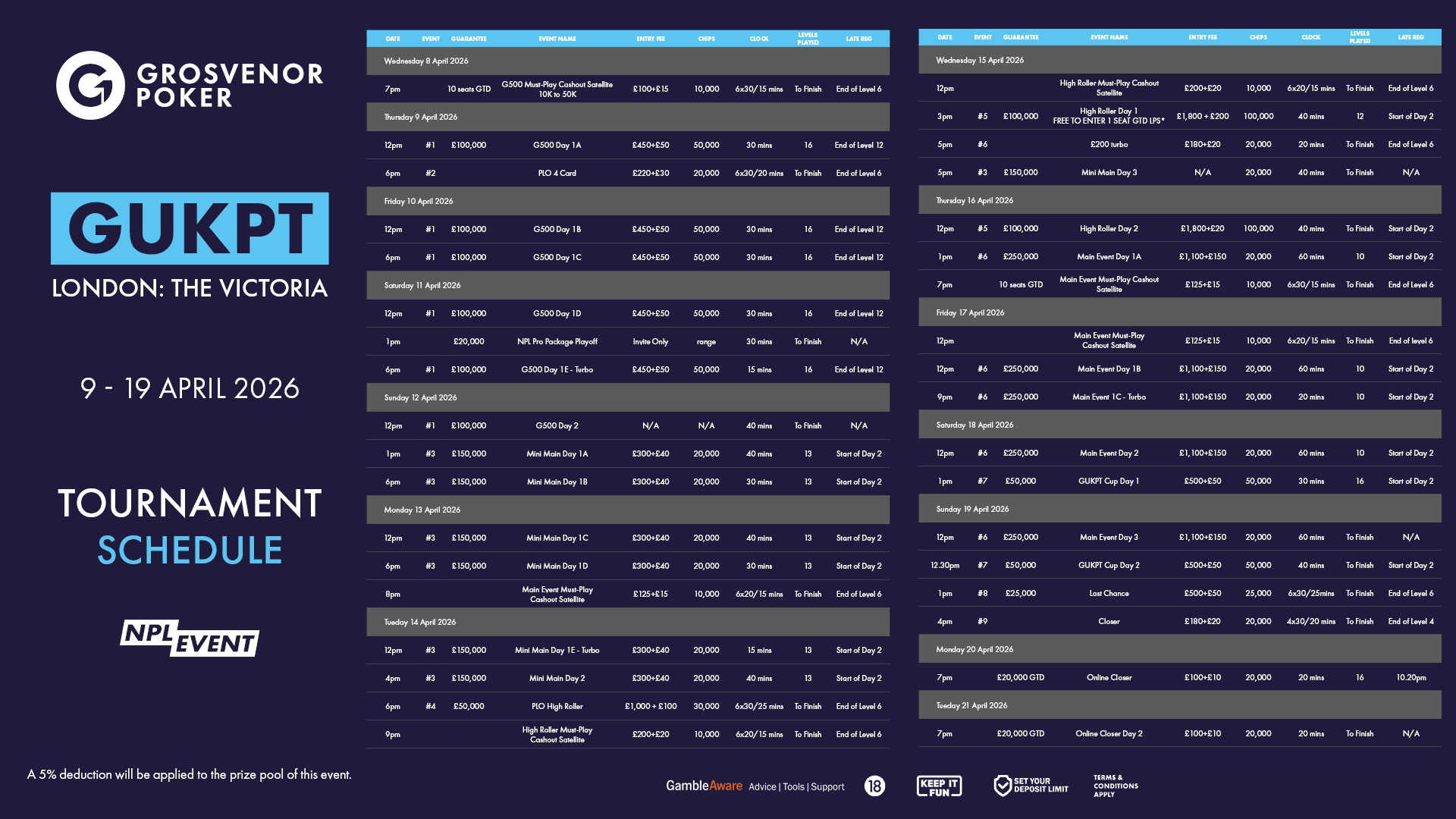Click the Online Closer Day 2 event row
Screen dimensions: 1456x819
click(1109, 734)
